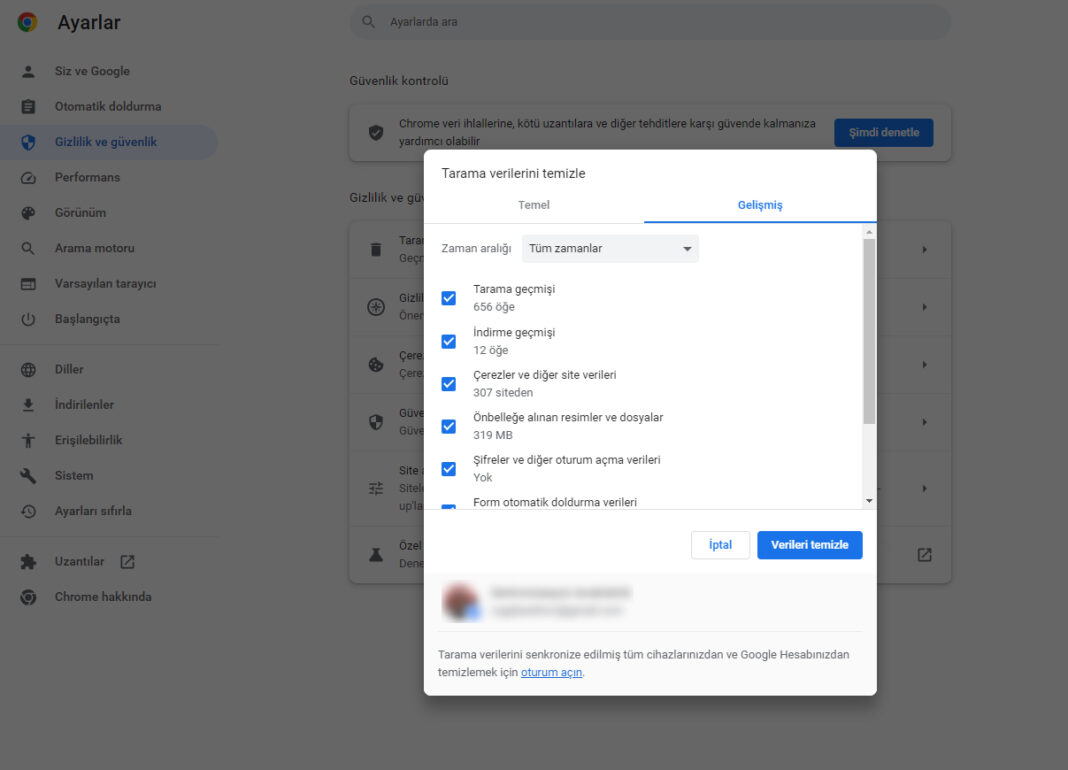This screenshot has height=770, width=1068.
Task: Switch to the Temel tab
Action: [533, 204]
